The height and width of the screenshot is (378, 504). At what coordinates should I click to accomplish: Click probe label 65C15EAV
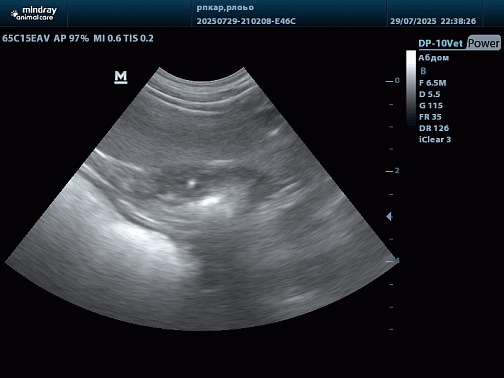coord(26,38)
